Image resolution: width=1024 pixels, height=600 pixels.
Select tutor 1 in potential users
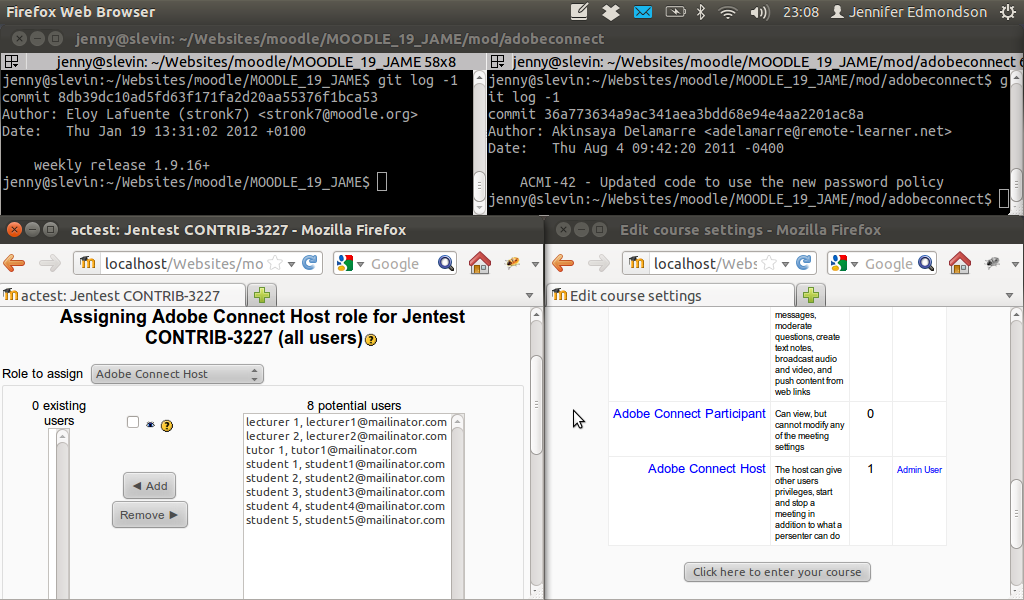click(331, 450)
